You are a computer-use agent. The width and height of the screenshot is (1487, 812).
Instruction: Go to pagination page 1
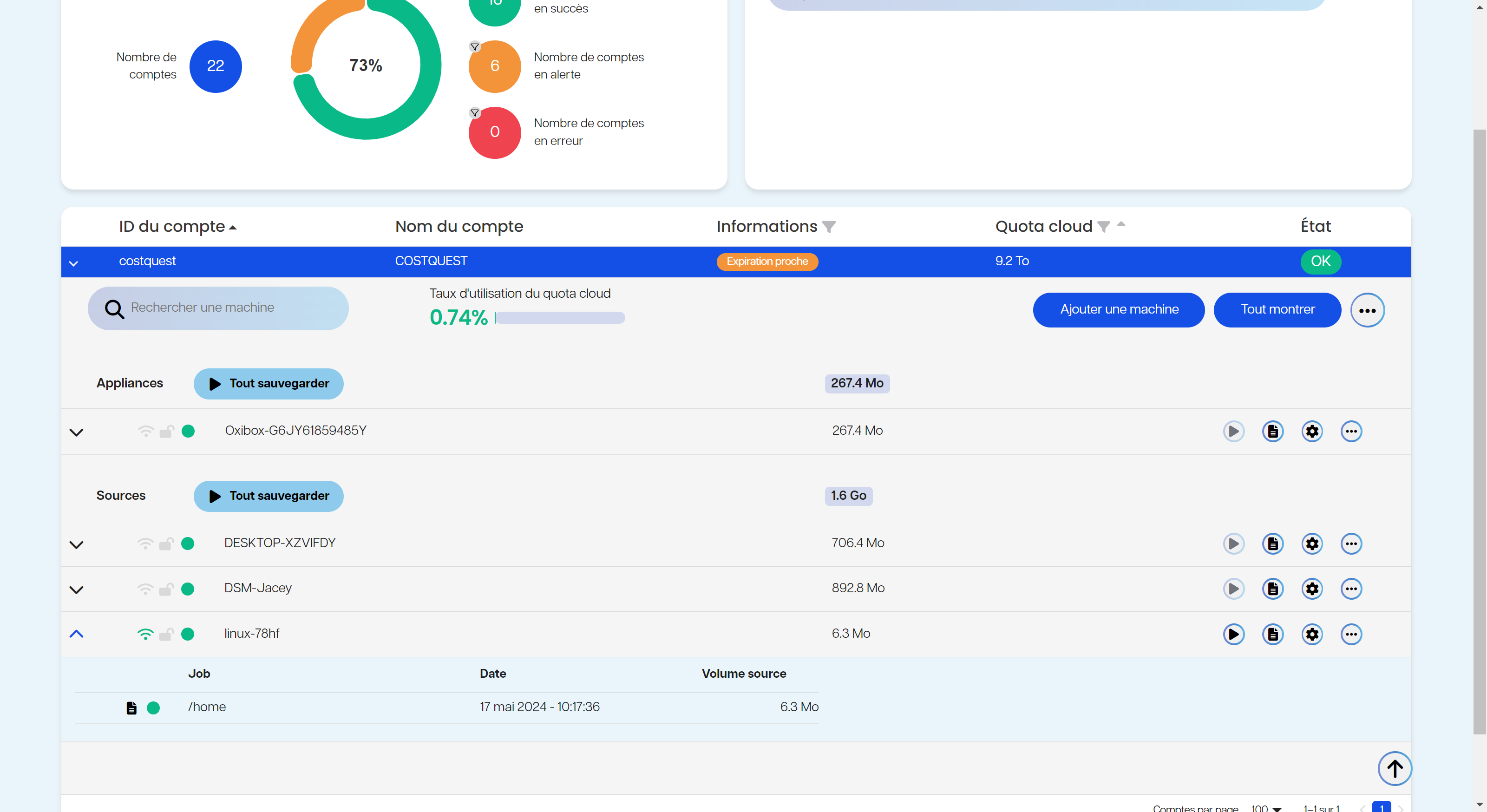(1382, 807)
